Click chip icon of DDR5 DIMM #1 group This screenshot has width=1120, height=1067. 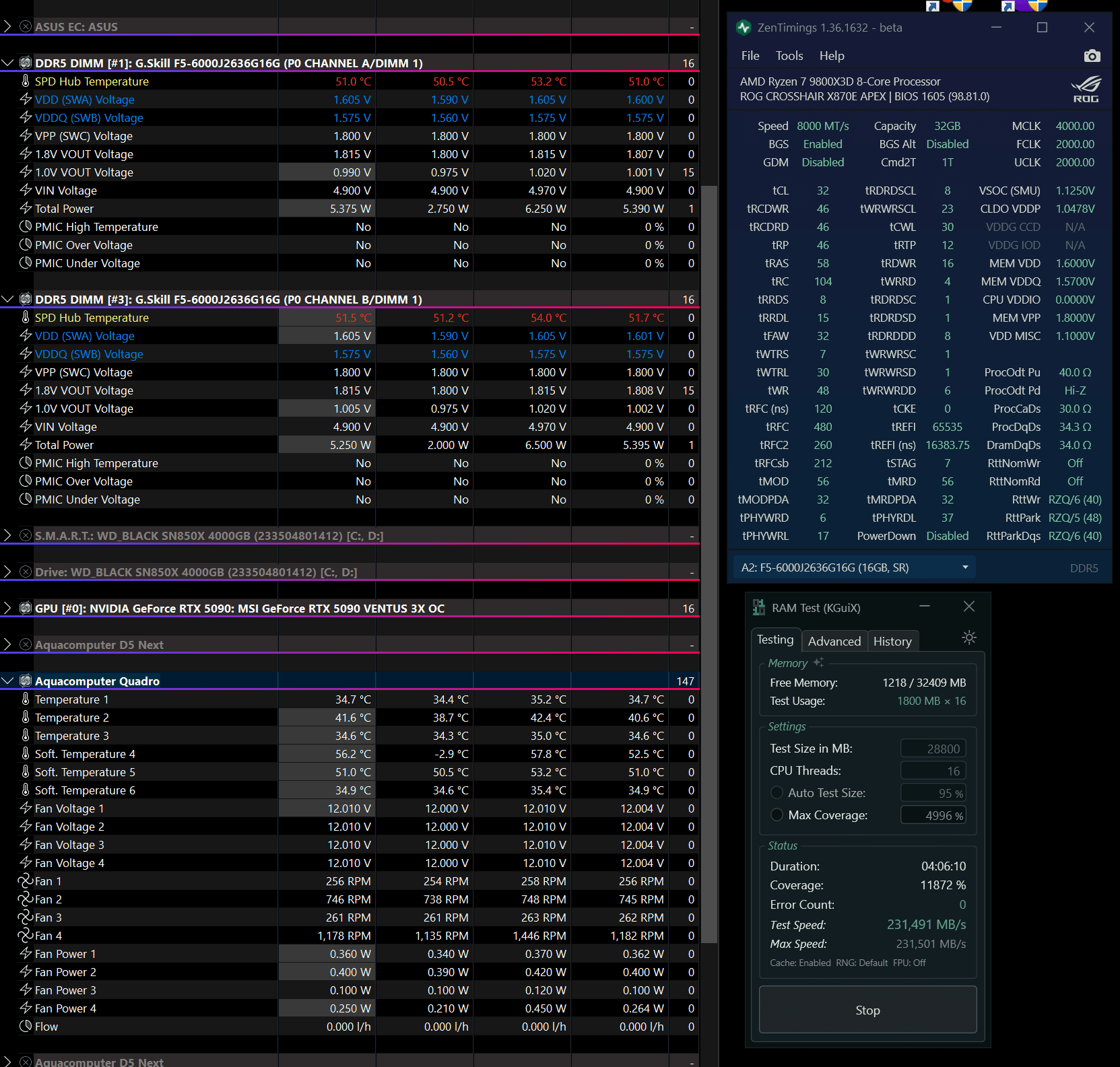coord(26,63)
